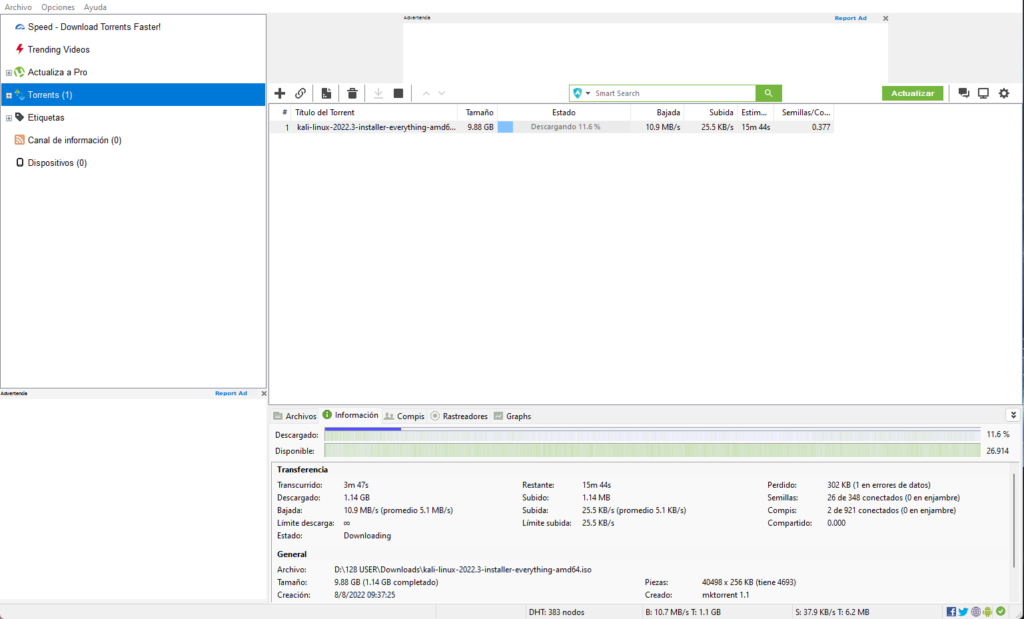Select Trending Videos in sidebar
Image resolution: width=1024 pixels, height=619 pixels.
tap(59, 50)
